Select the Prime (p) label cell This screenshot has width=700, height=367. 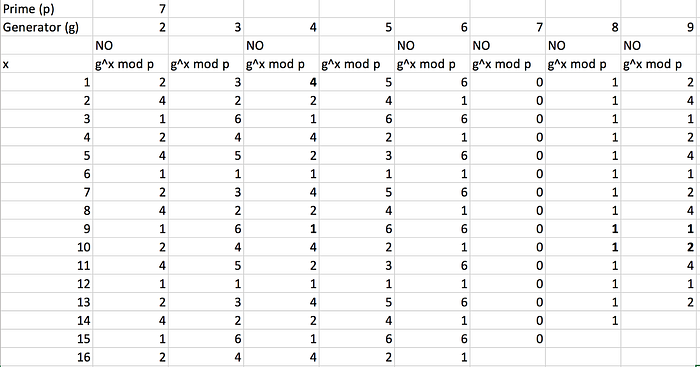click(46, 9)
